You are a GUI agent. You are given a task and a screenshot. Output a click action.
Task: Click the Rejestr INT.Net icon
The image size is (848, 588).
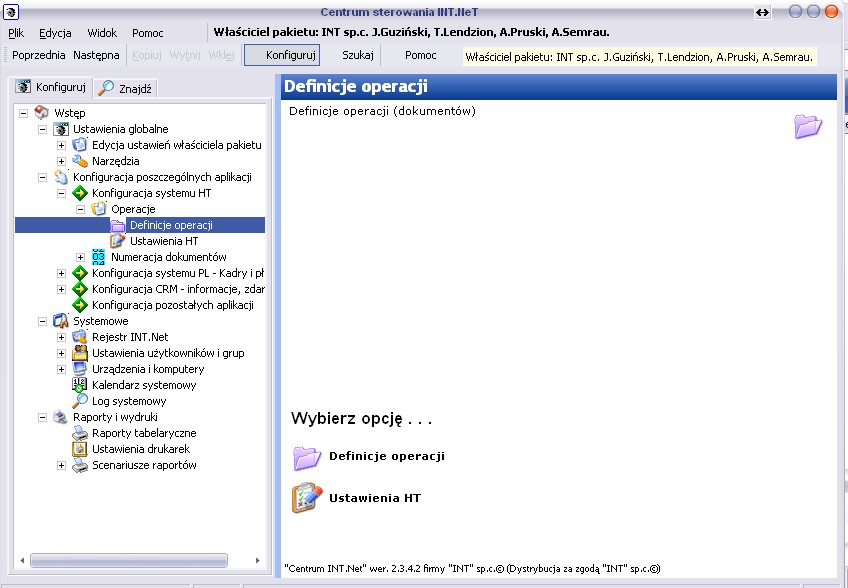pos(80,336)
